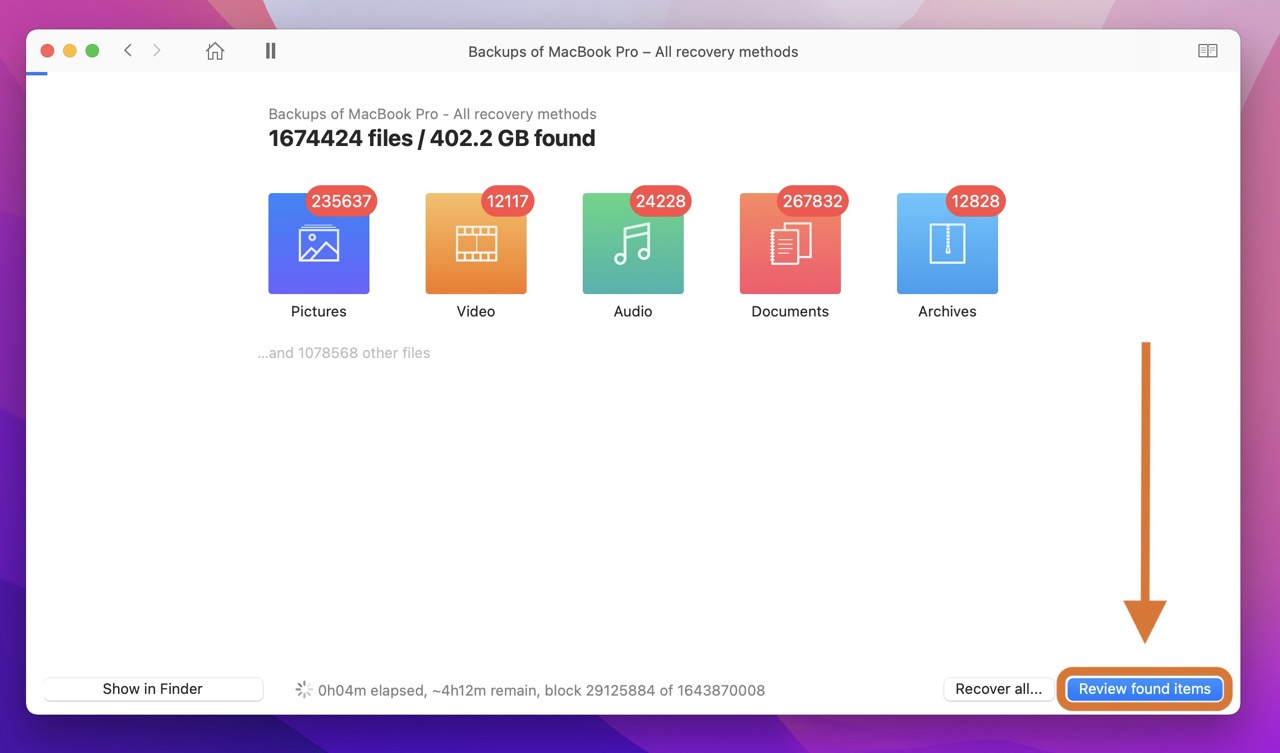Open the Documents category tile
Screen dimensions: 1280x753
tap(790, 243)
